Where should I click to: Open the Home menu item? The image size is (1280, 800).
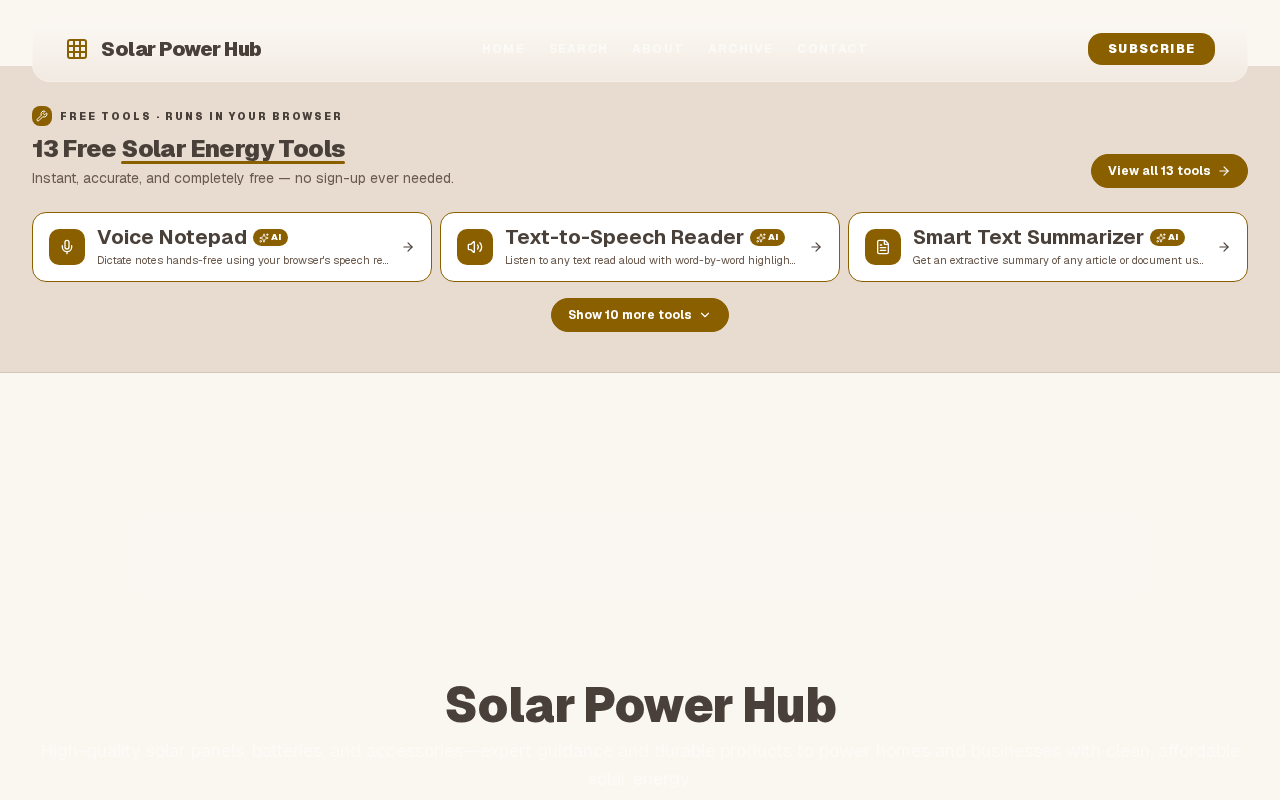(x=503, y=49)
